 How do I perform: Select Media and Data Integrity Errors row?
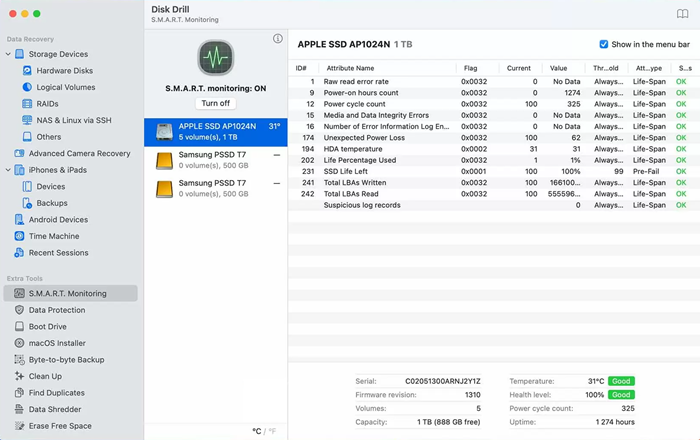pos(494,115)
